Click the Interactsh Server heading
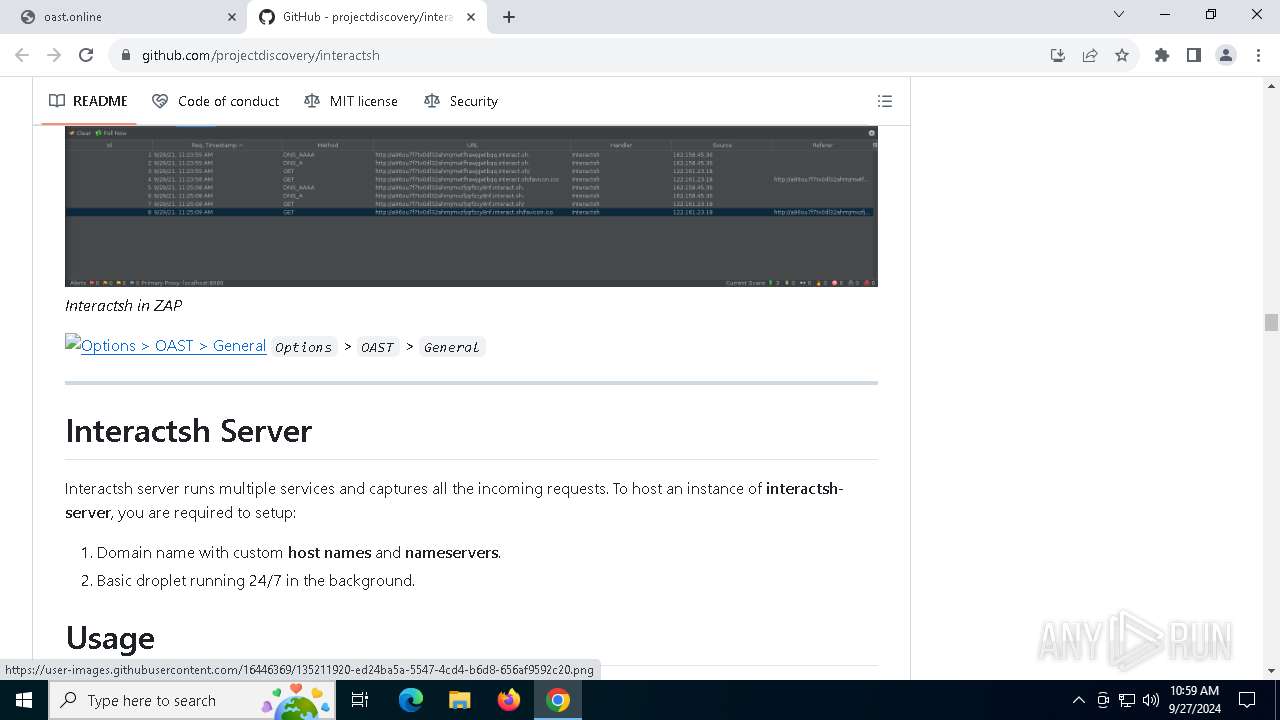Image resolution: width=1280 pixels, height=720 pixels. 189,431
